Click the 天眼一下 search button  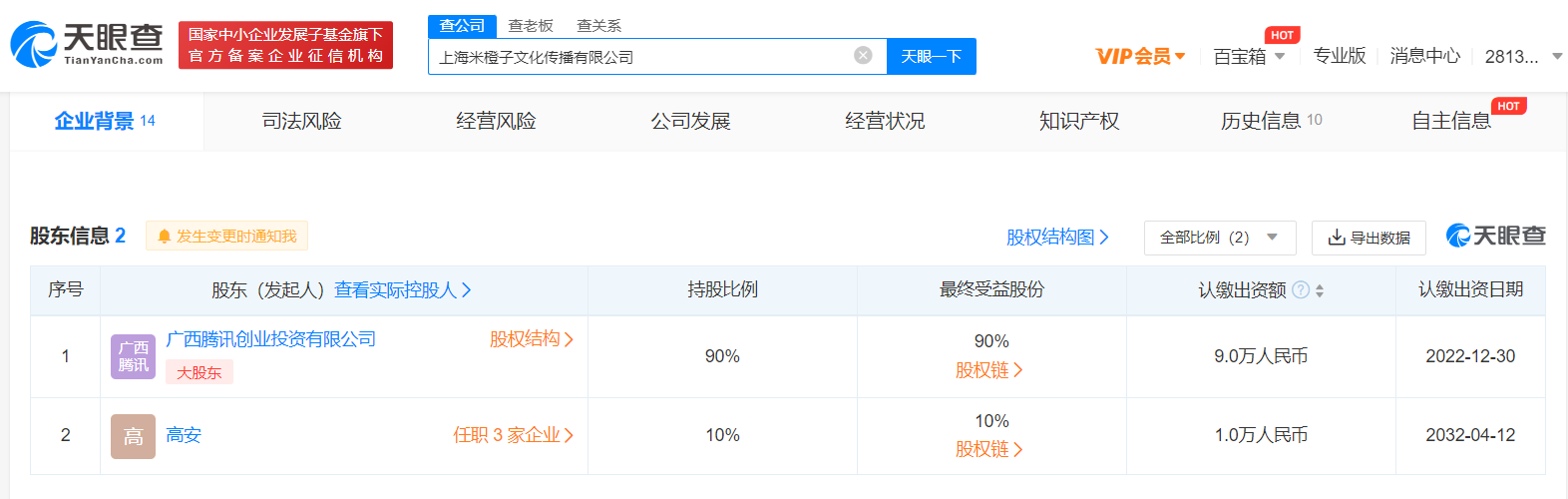pyautogui.click(x=932, y=56)
